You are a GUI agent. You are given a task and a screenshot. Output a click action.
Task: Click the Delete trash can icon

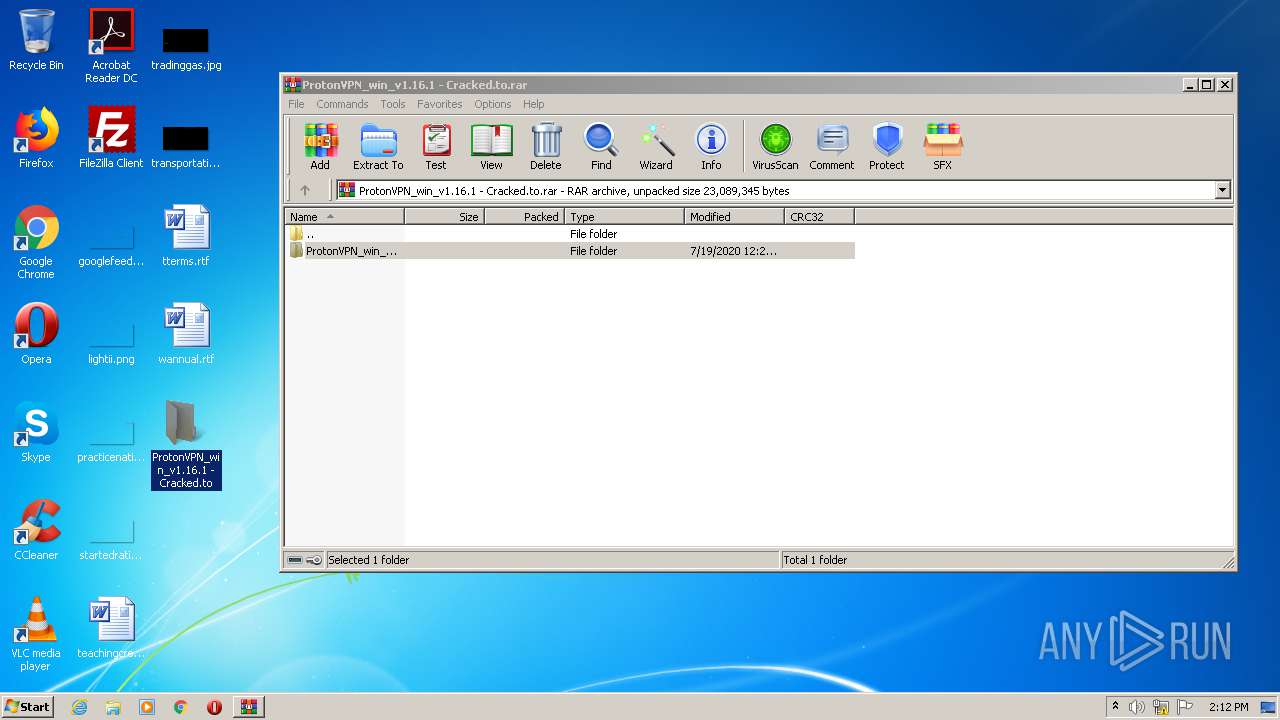(x=546, y=147)
